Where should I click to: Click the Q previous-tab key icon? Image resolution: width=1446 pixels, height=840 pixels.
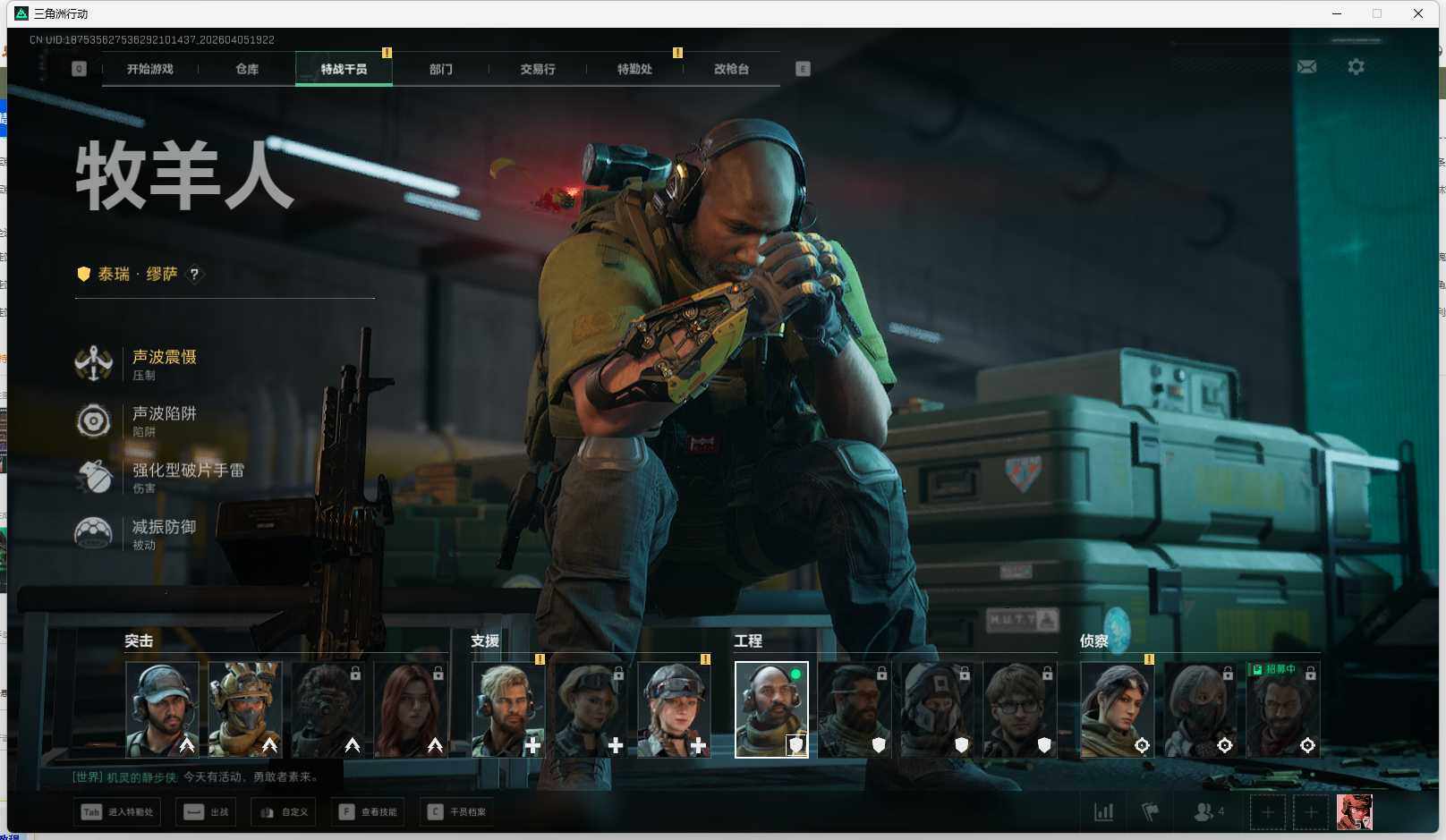pyautogui.click(x=80, y=69)
